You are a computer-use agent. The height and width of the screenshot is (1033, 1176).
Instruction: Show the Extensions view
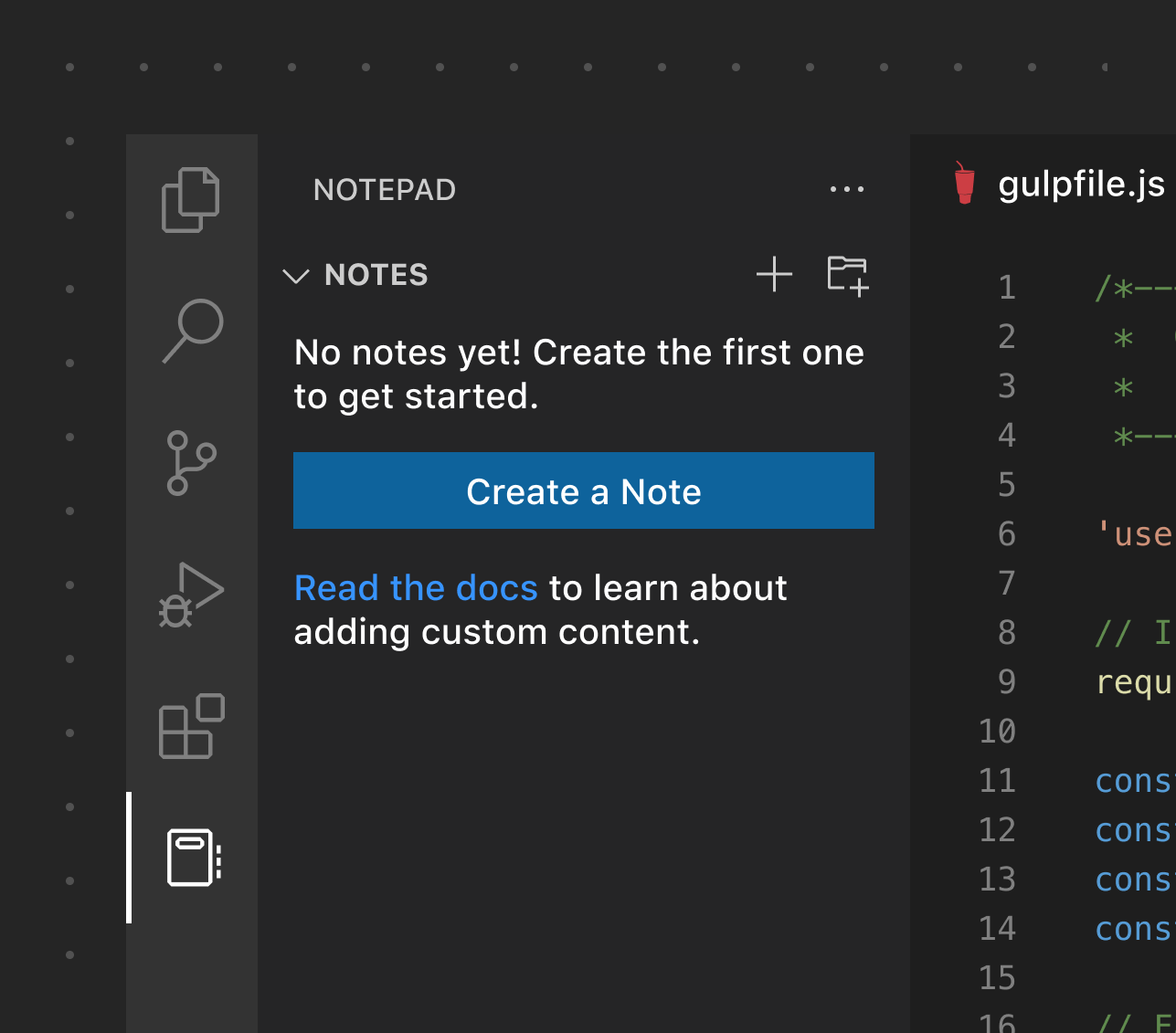click(x=191, y=727)
